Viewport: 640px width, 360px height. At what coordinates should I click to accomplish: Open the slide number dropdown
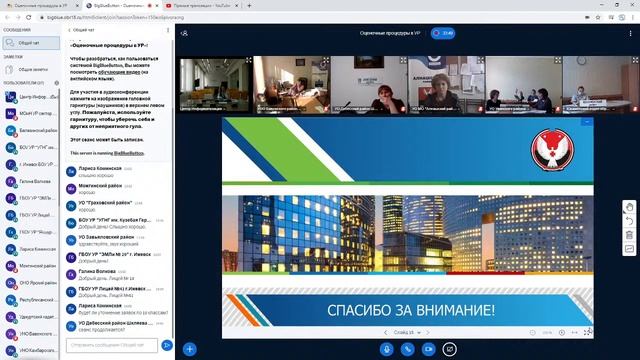point(407,333)
